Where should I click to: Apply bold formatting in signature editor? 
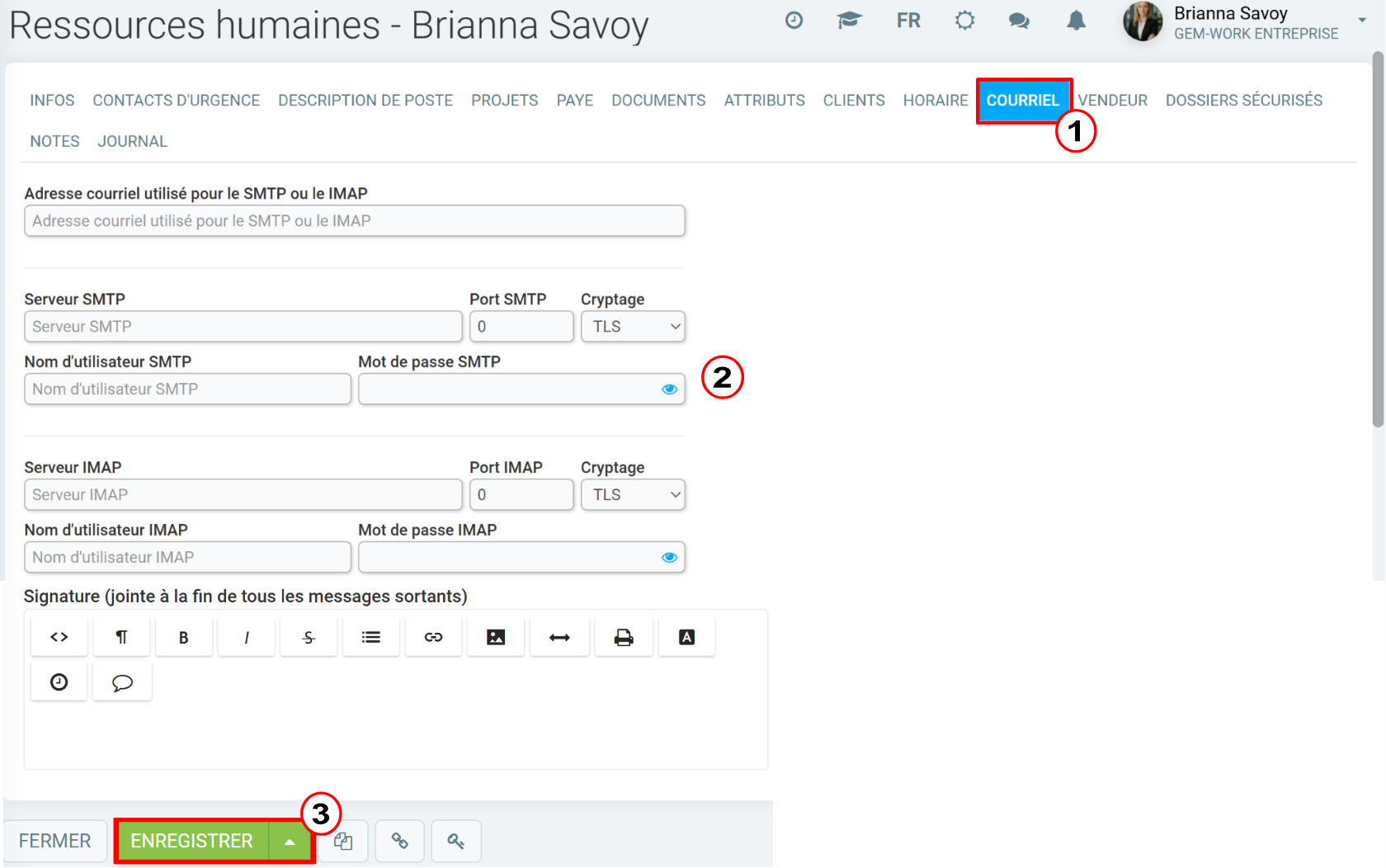[183, 637]
